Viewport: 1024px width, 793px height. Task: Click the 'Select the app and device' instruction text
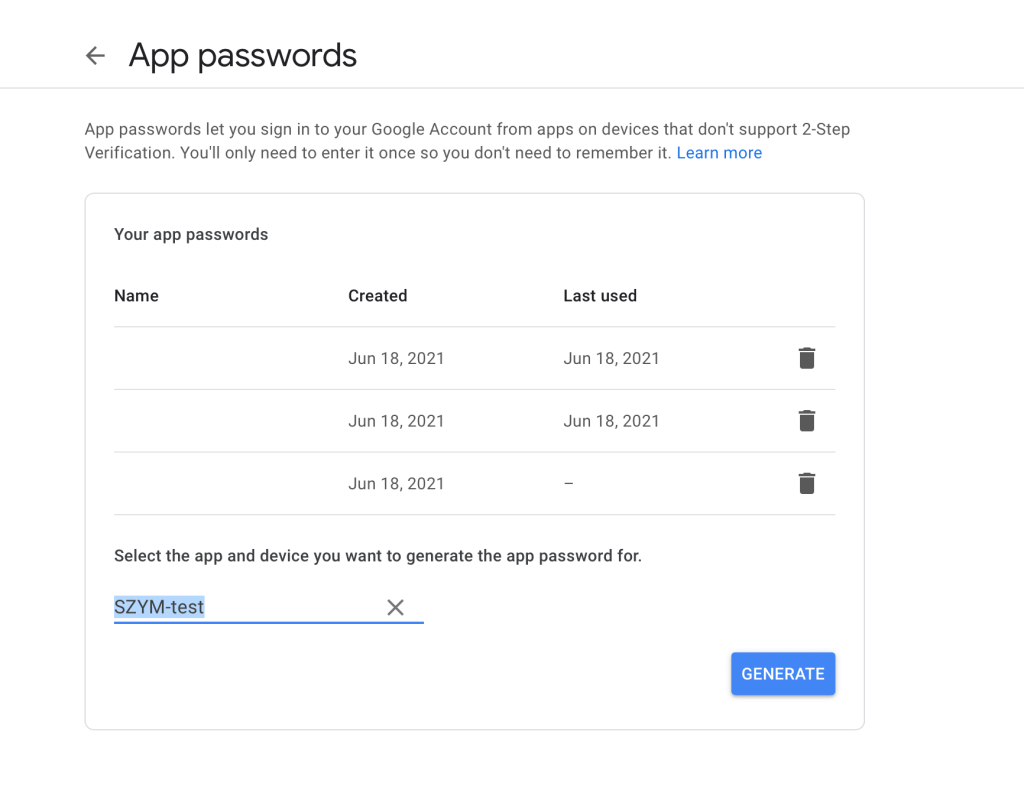tap(377, 556)
